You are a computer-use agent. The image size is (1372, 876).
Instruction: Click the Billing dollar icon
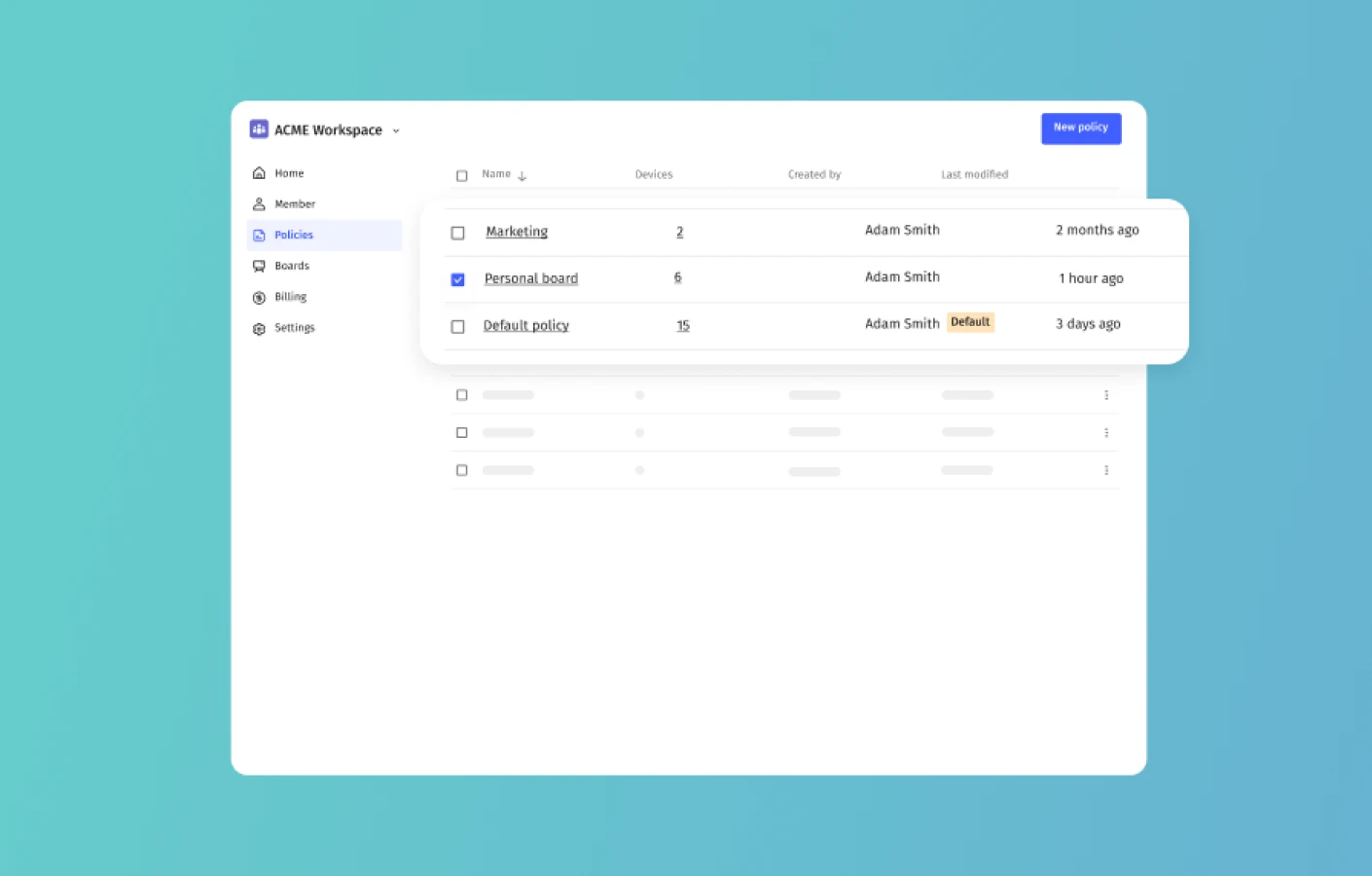pos(259,298)
